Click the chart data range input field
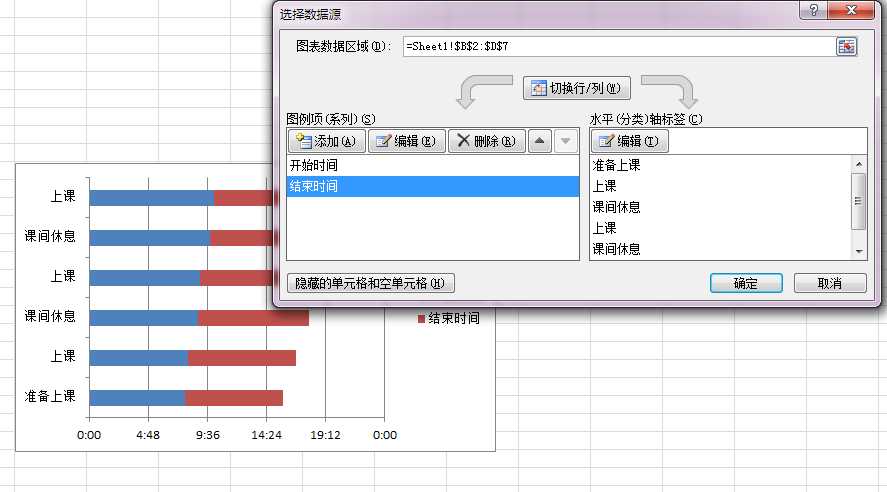The width and height of the screenshot is (887, 492). 618,46
